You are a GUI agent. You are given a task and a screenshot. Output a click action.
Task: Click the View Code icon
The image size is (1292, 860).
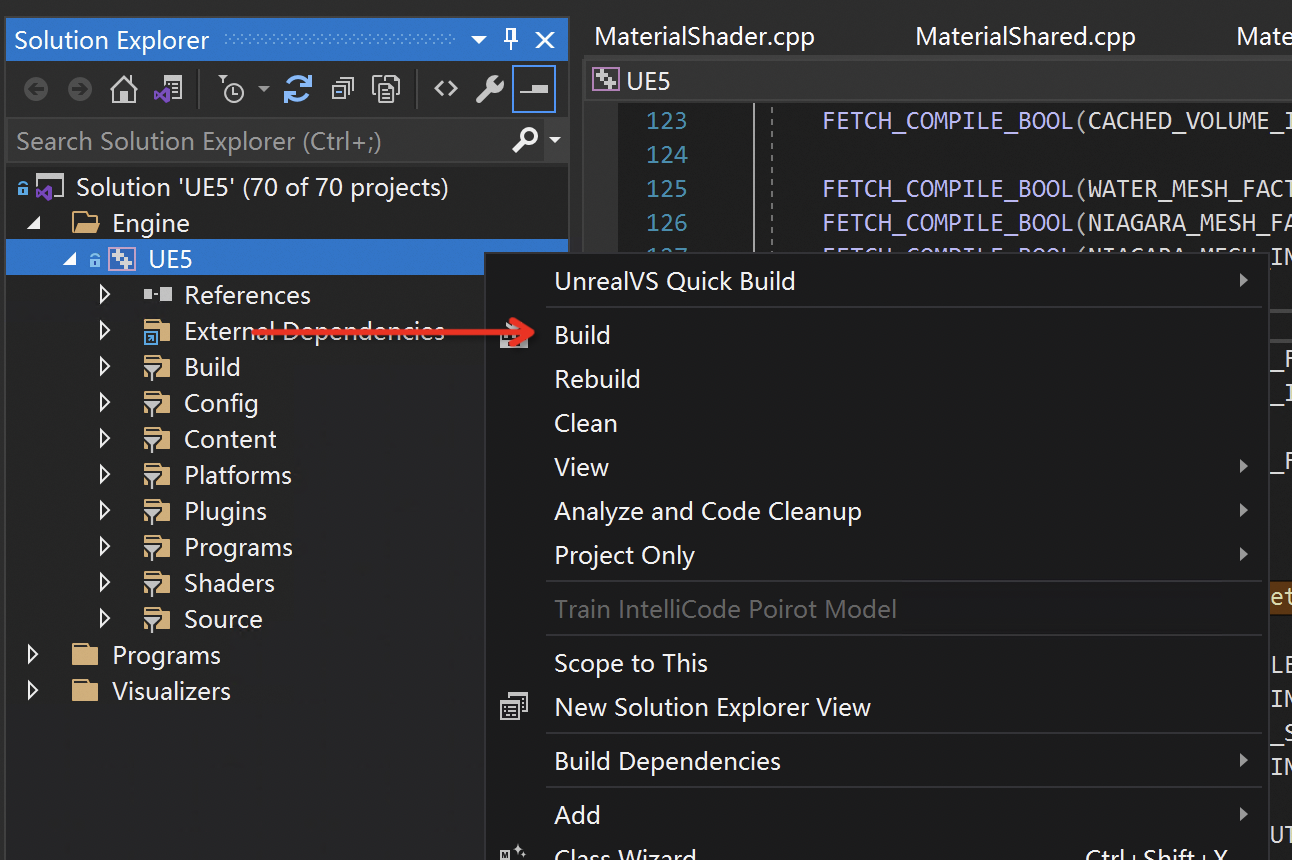click(446, 89)
